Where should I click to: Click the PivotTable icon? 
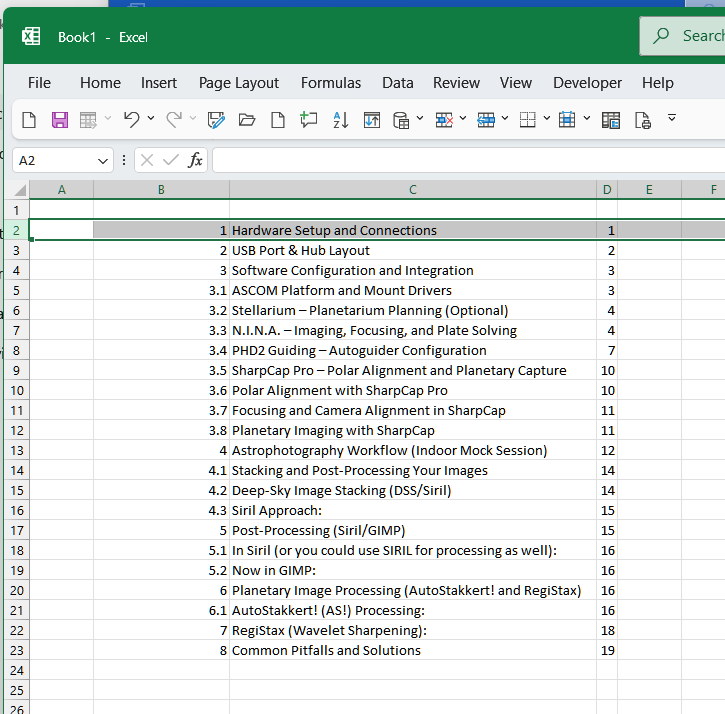pos(611,120)
